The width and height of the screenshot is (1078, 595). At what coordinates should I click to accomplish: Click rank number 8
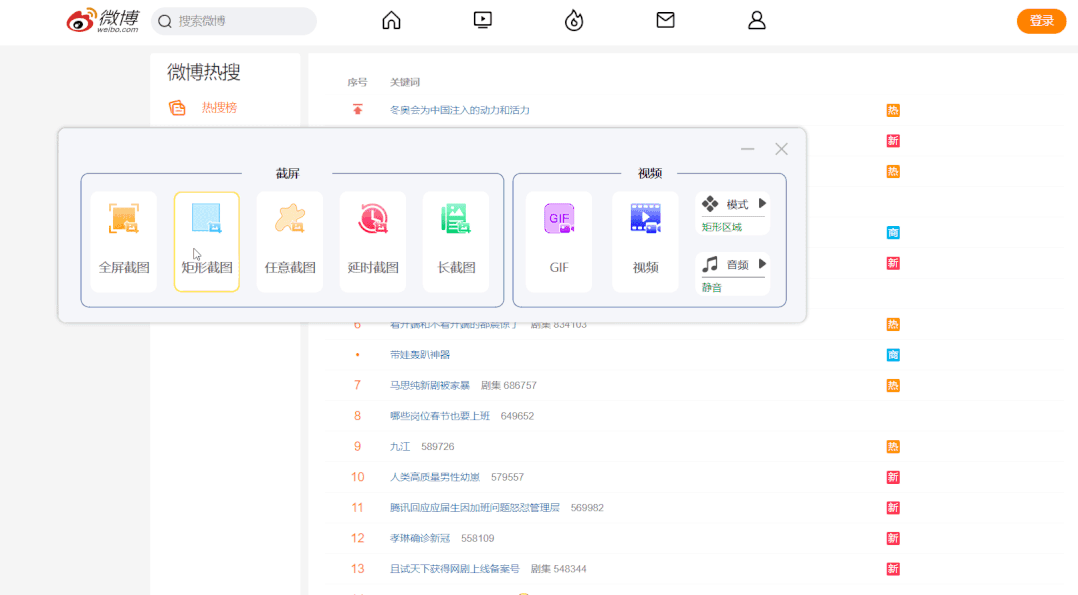pyautogui.click(x=358, y=416)
